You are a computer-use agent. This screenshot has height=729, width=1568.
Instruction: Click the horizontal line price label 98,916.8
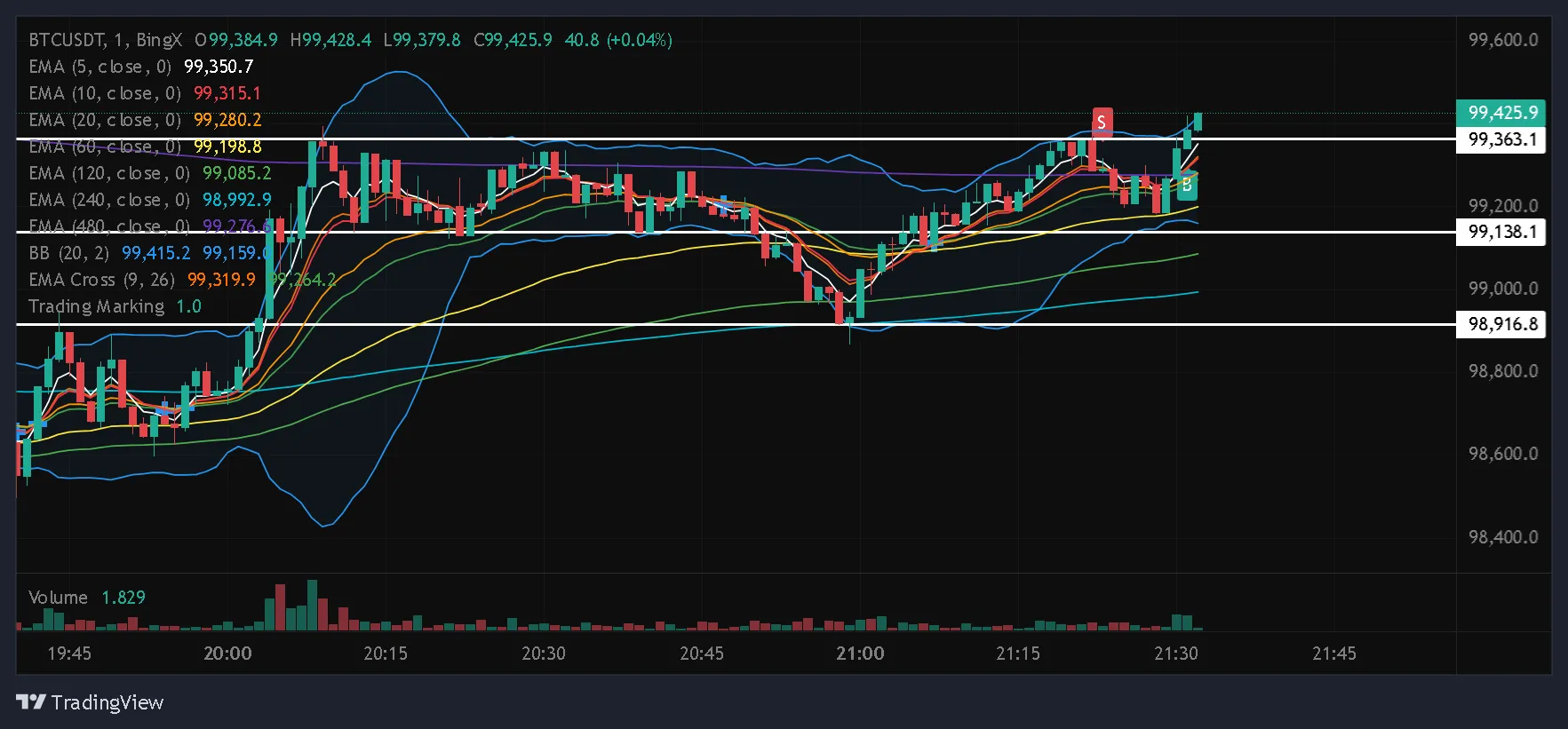click(1501, 324)
